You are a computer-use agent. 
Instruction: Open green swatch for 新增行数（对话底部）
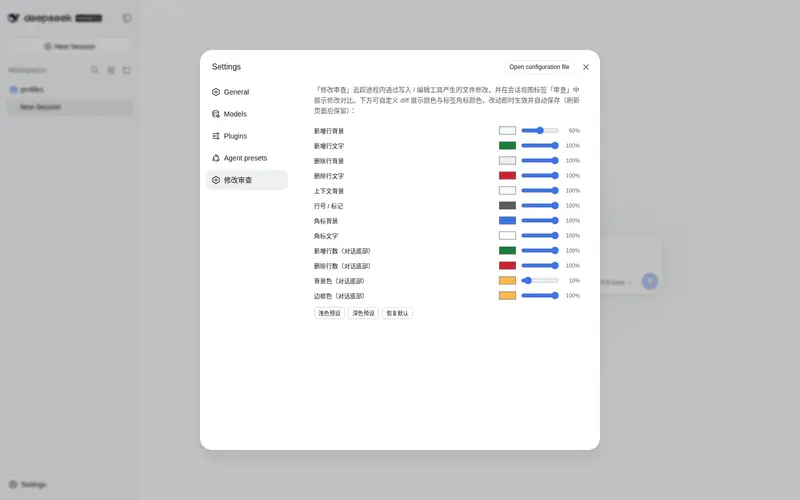(x=507, y=251)
